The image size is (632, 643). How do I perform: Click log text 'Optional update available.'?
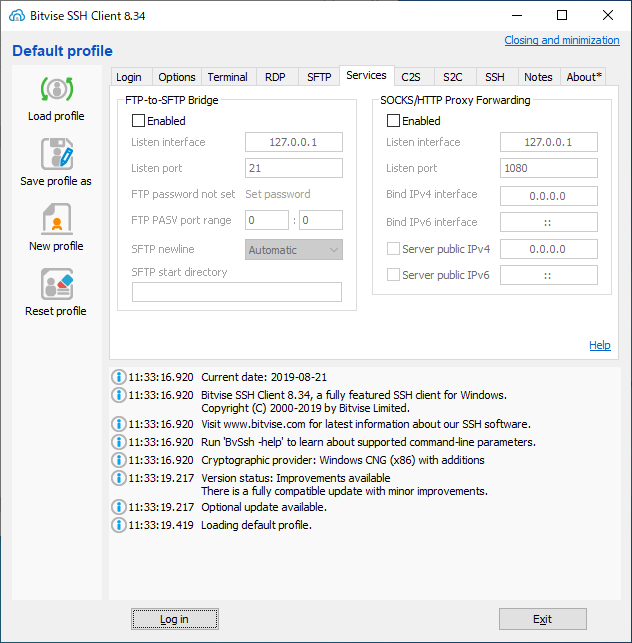tap(264, 507)
